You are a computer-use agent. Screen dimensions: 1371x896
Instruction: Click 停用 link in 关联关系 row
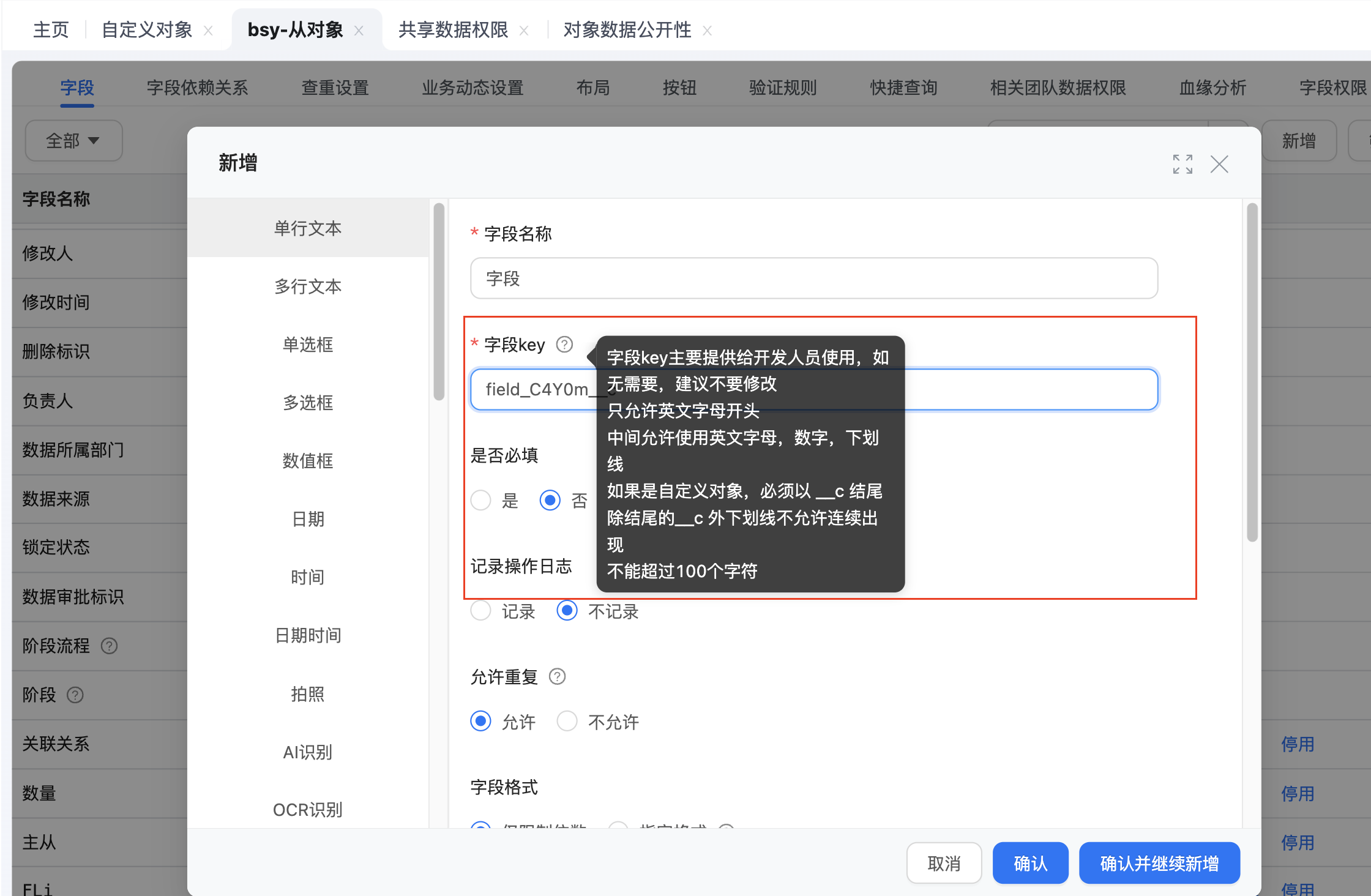[1298, 744]
